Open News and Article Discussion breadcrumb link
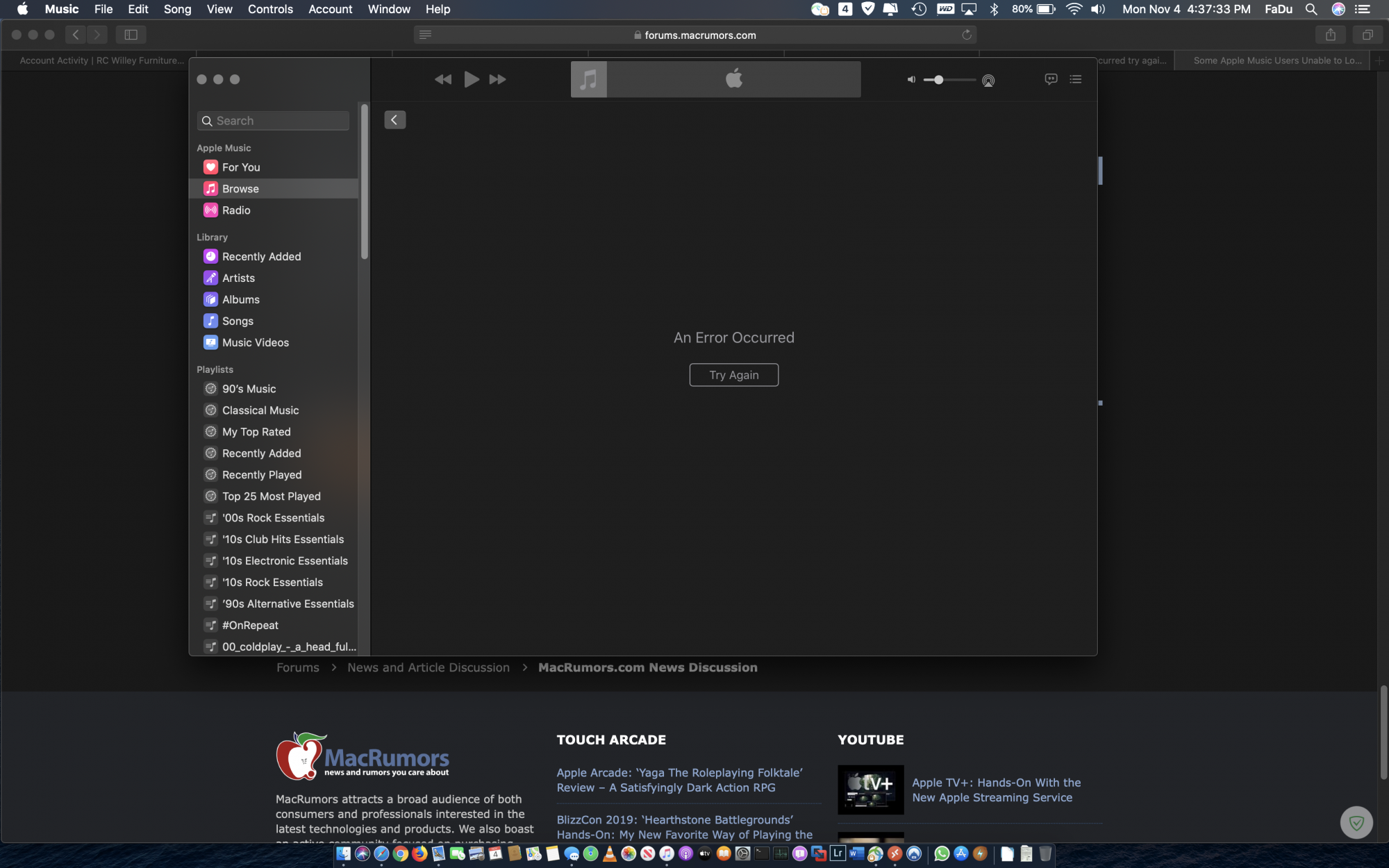This screenshot has height=868, width=1389. click(429, 667)
